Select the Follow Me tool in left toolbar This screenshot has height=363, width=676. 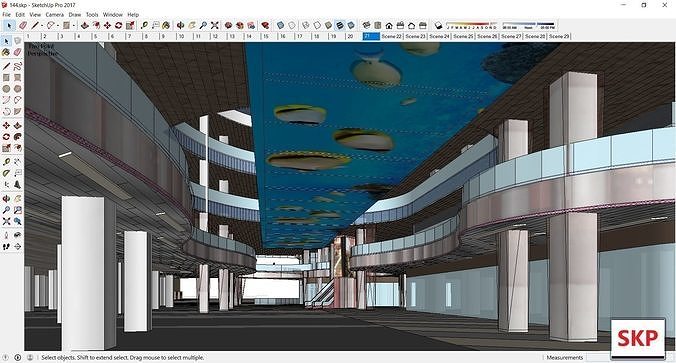coord(17,137)
